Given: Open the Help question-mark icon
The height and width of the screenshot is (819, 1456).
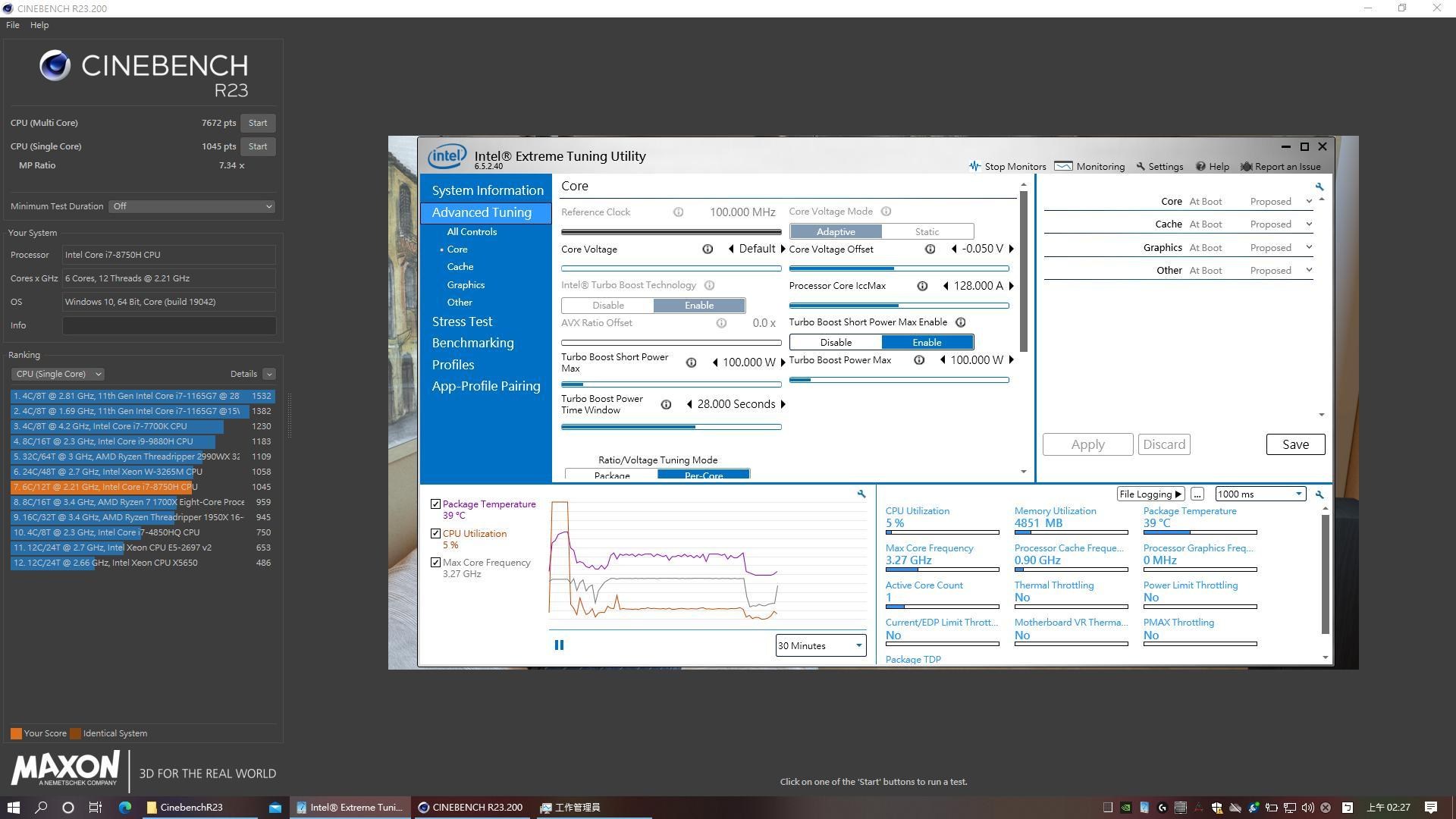Looking at the screenshot, I should click(x=1200, y=167).
